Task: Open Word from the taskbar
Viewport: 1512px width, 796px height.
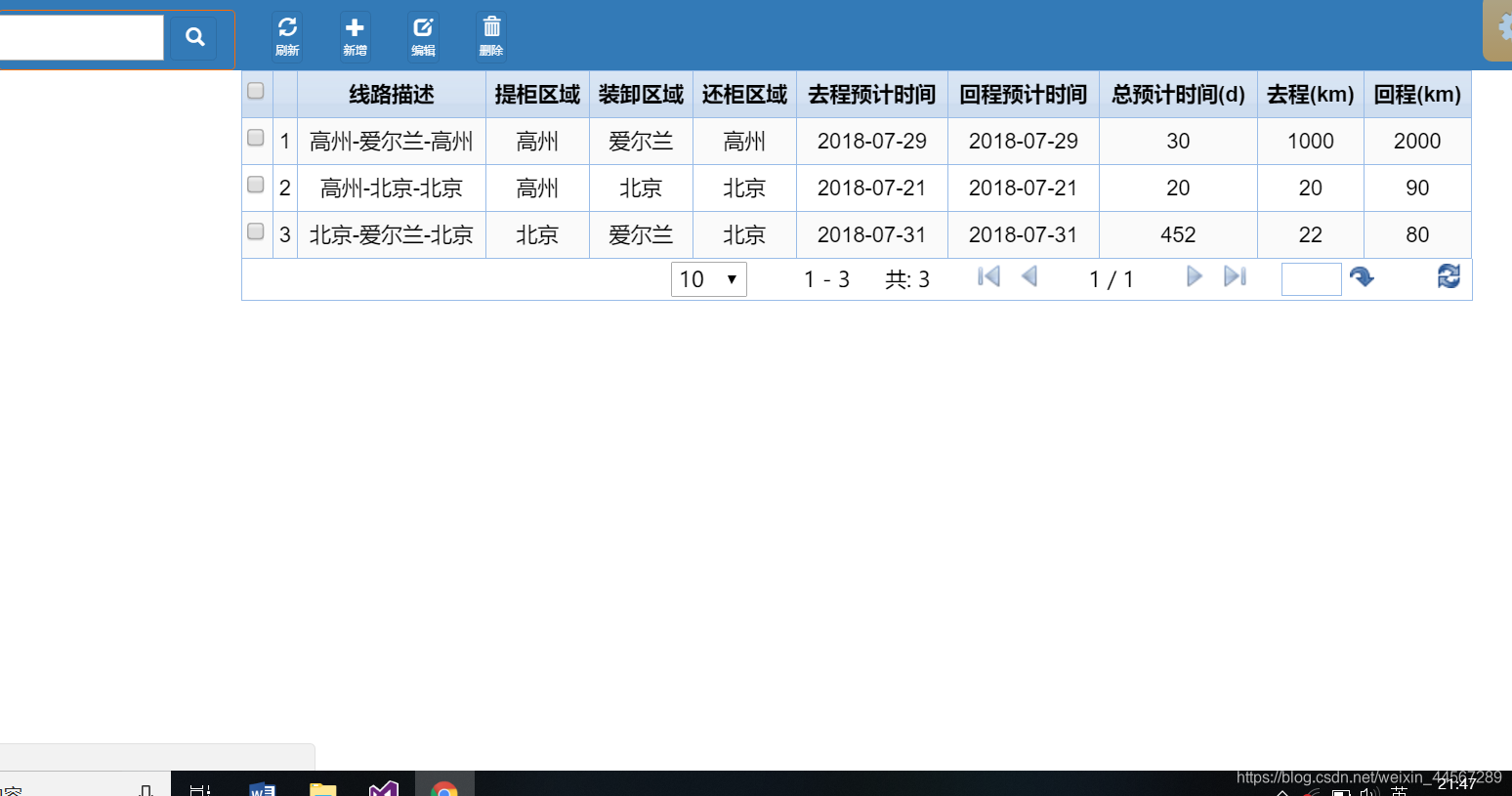Action: pos(262,788)
